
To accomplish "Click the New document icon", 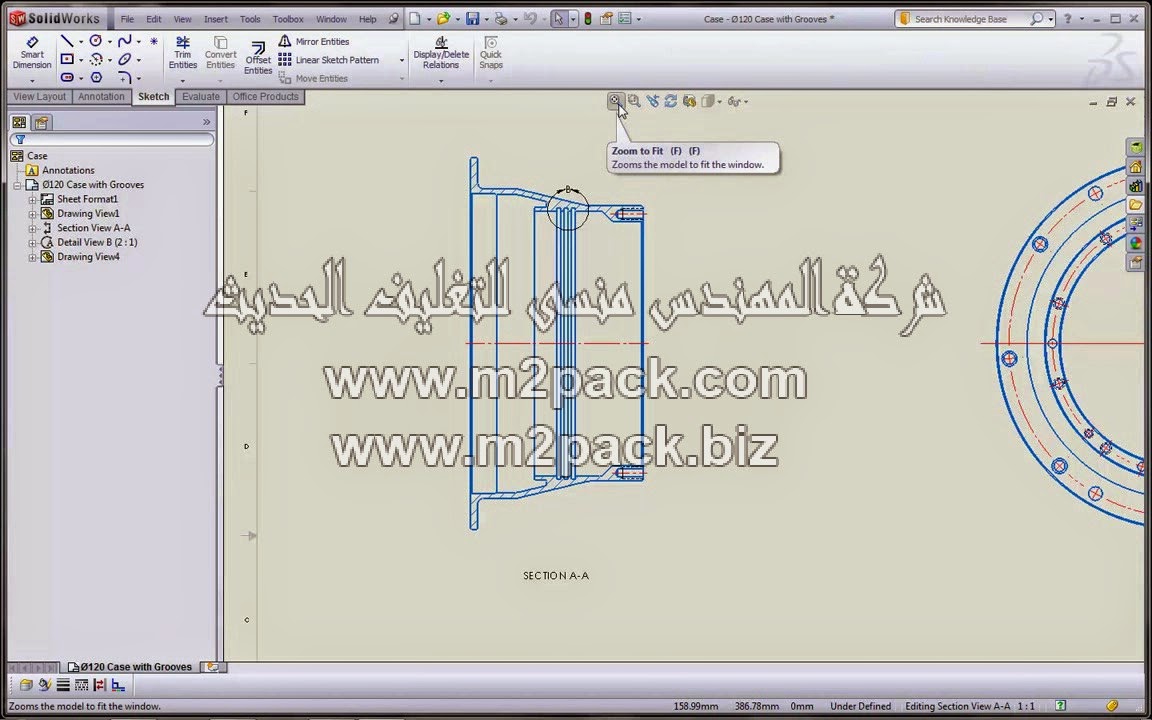I will (415, 19).
